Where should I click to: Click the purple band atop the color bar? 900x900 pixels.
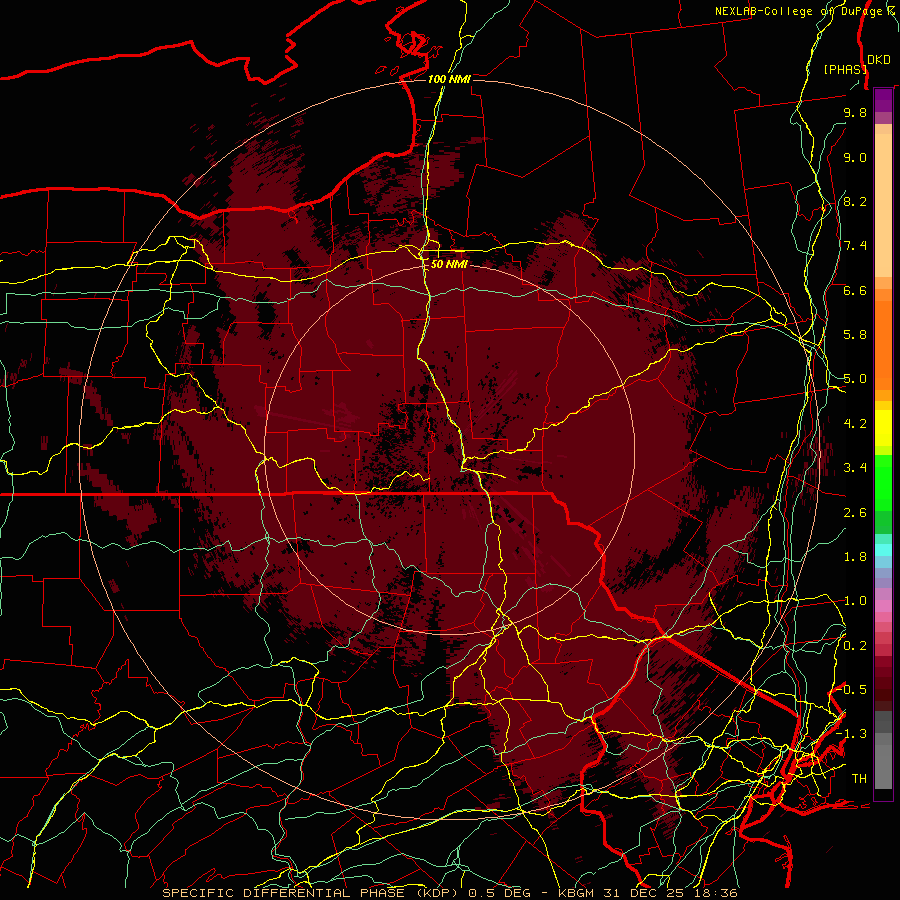tap(883, 100)
